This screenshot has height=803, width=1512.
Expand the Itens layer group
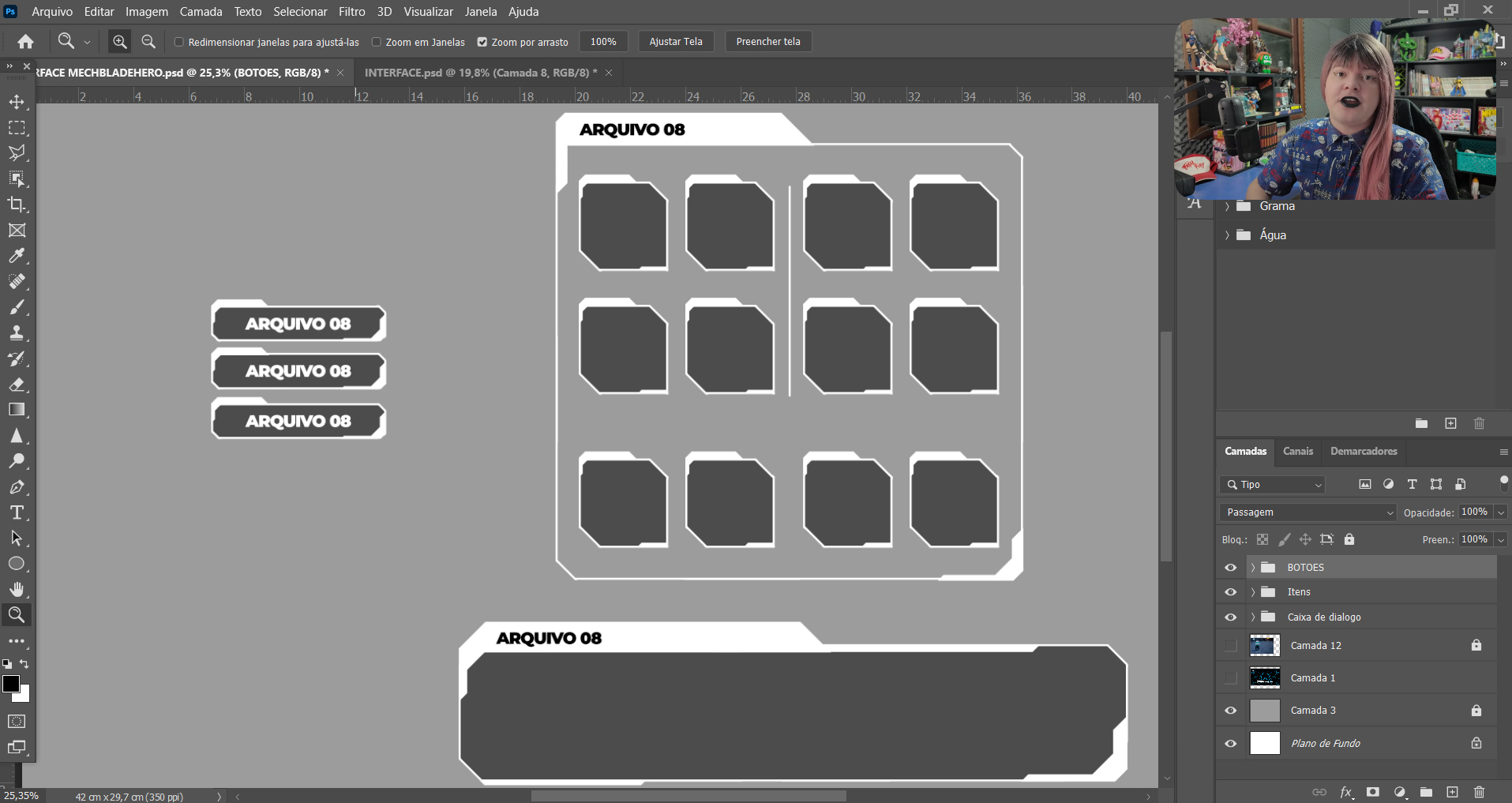(x=1253, y=592)
